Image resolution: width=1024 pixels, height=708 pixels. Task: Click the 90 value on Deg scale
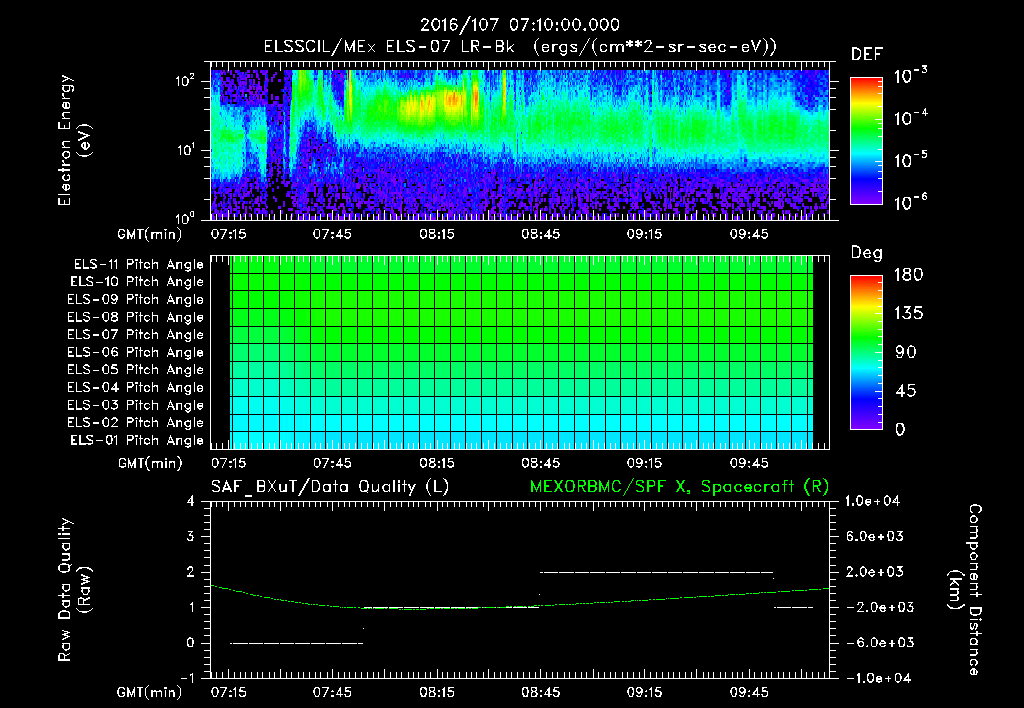pos(906,353)
